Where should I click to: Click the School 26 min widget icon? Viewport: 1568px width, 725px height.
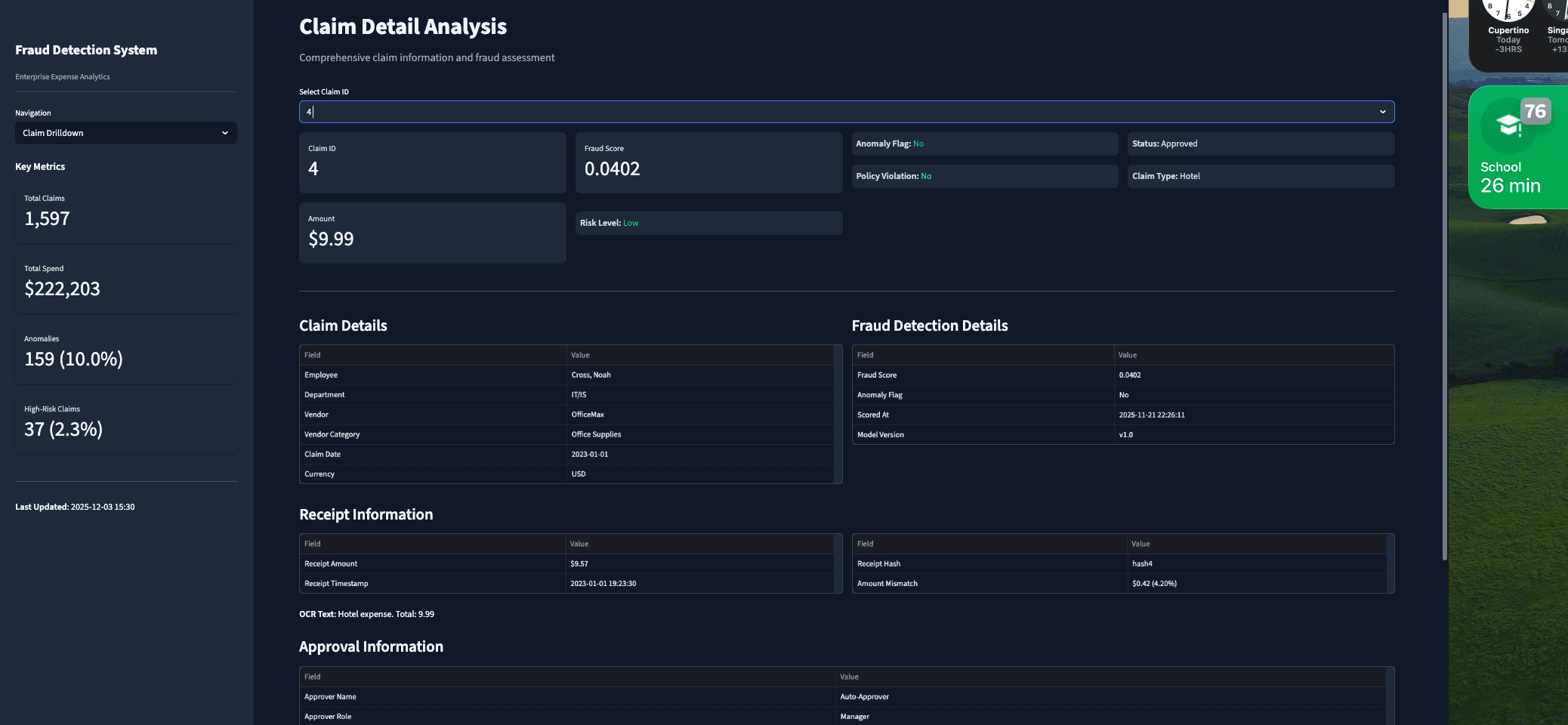1508,125
